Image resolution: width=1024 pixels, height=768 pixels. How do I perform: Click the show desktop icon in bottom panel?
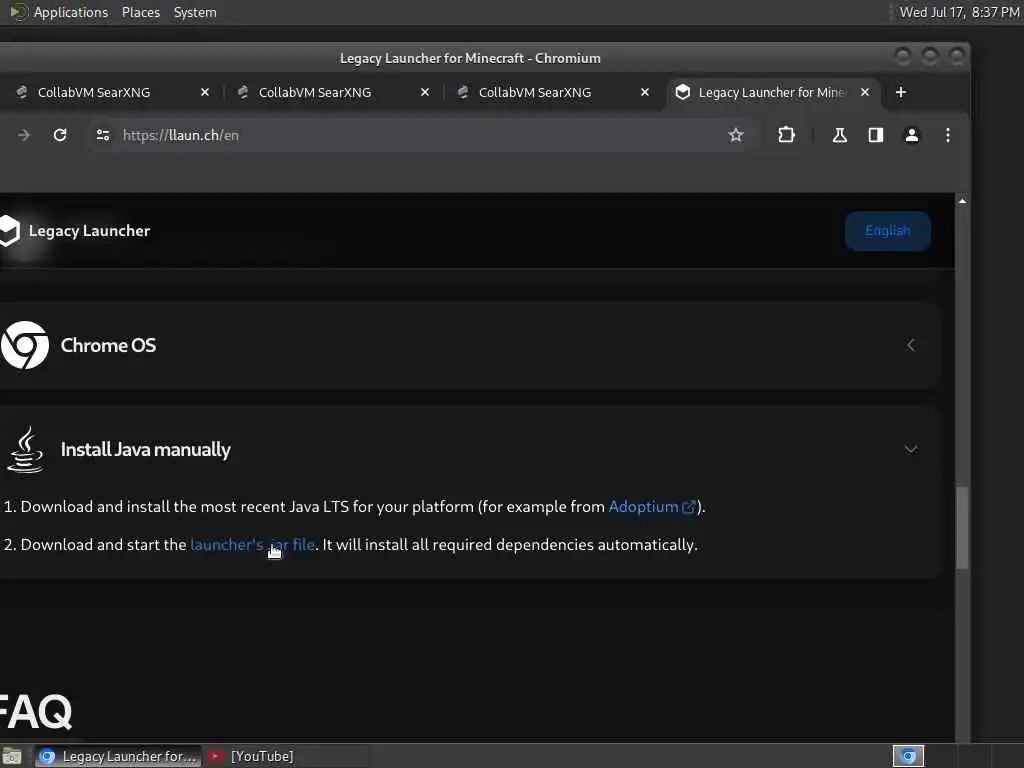point(11,757)
